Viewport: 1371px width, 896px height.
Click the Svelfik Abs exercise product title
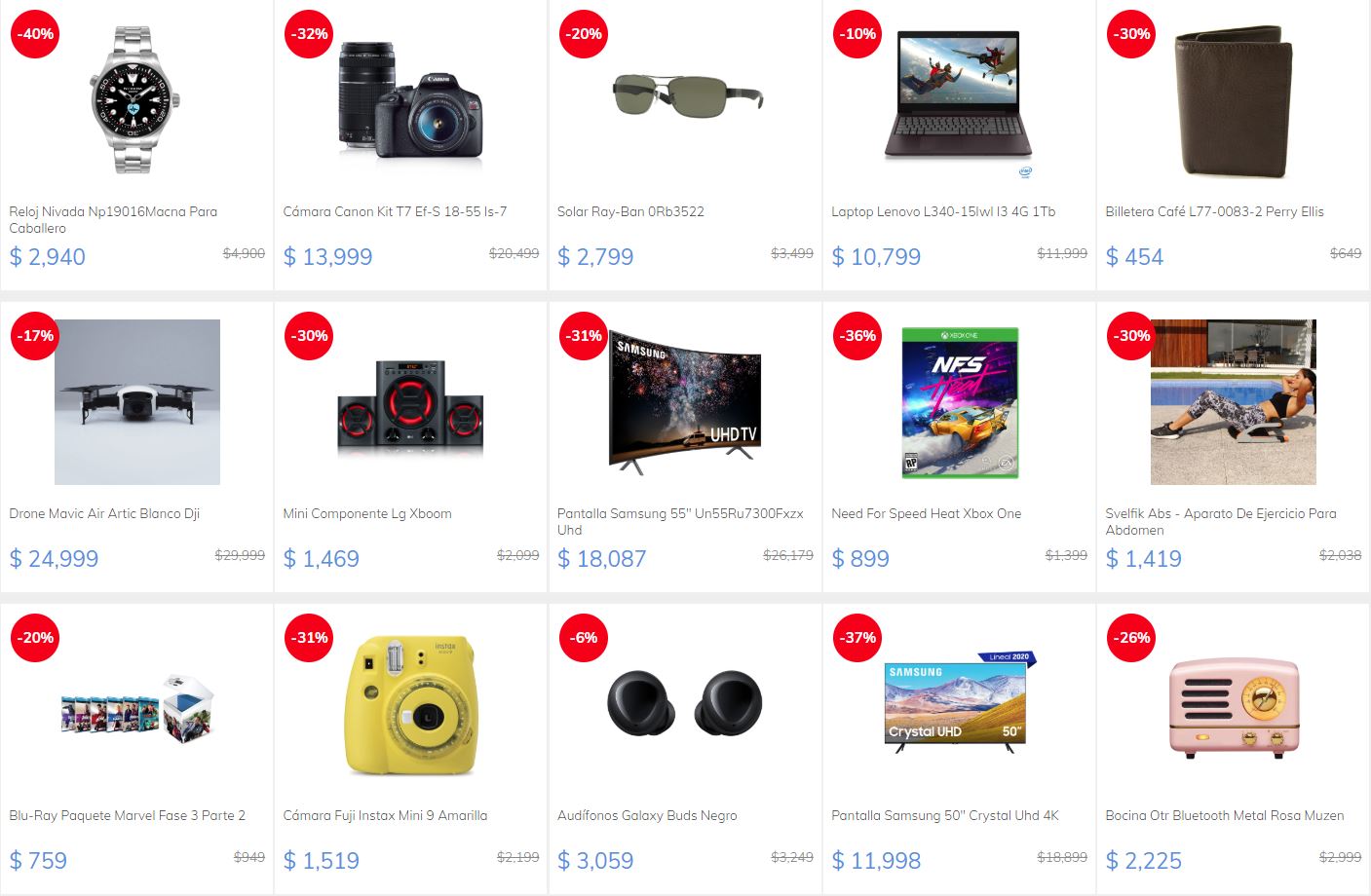(x=1221, y=521)
